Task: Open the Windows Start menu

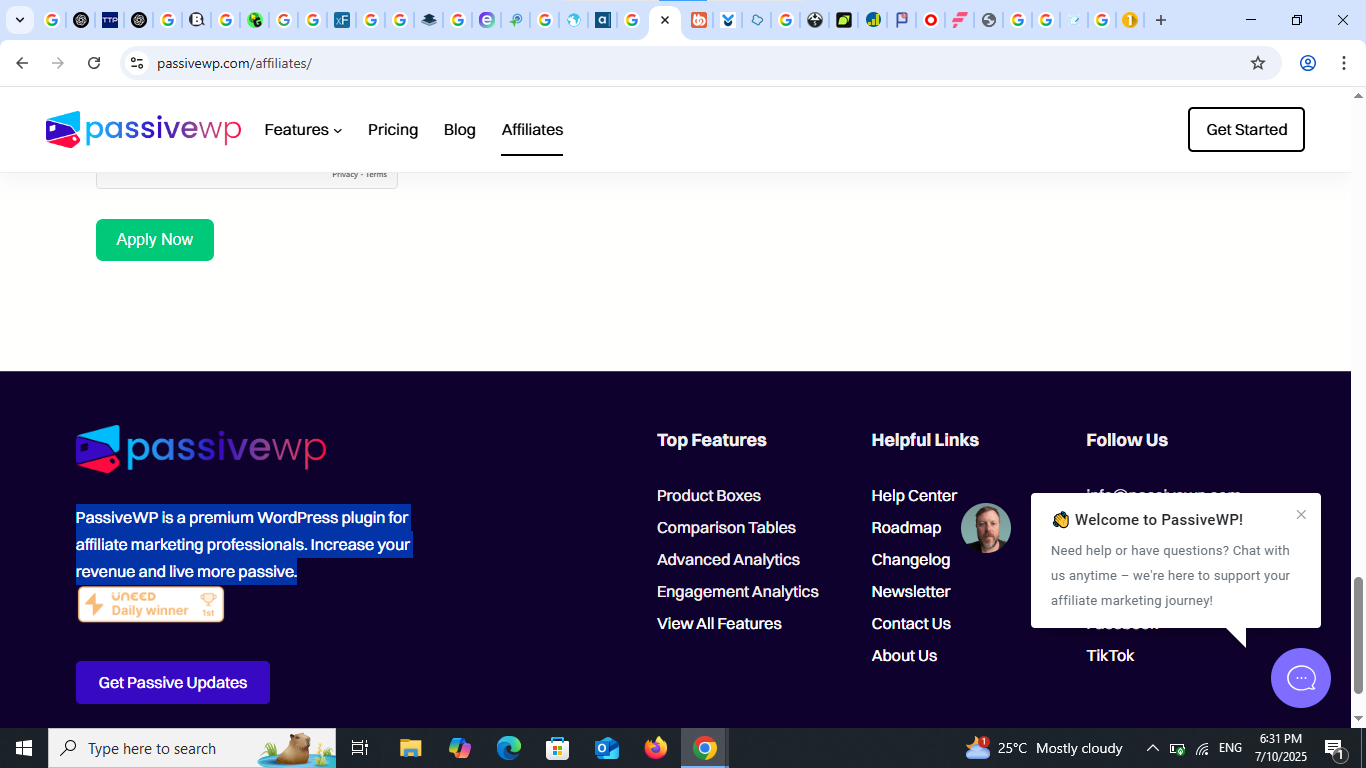Action: (23, 748)
